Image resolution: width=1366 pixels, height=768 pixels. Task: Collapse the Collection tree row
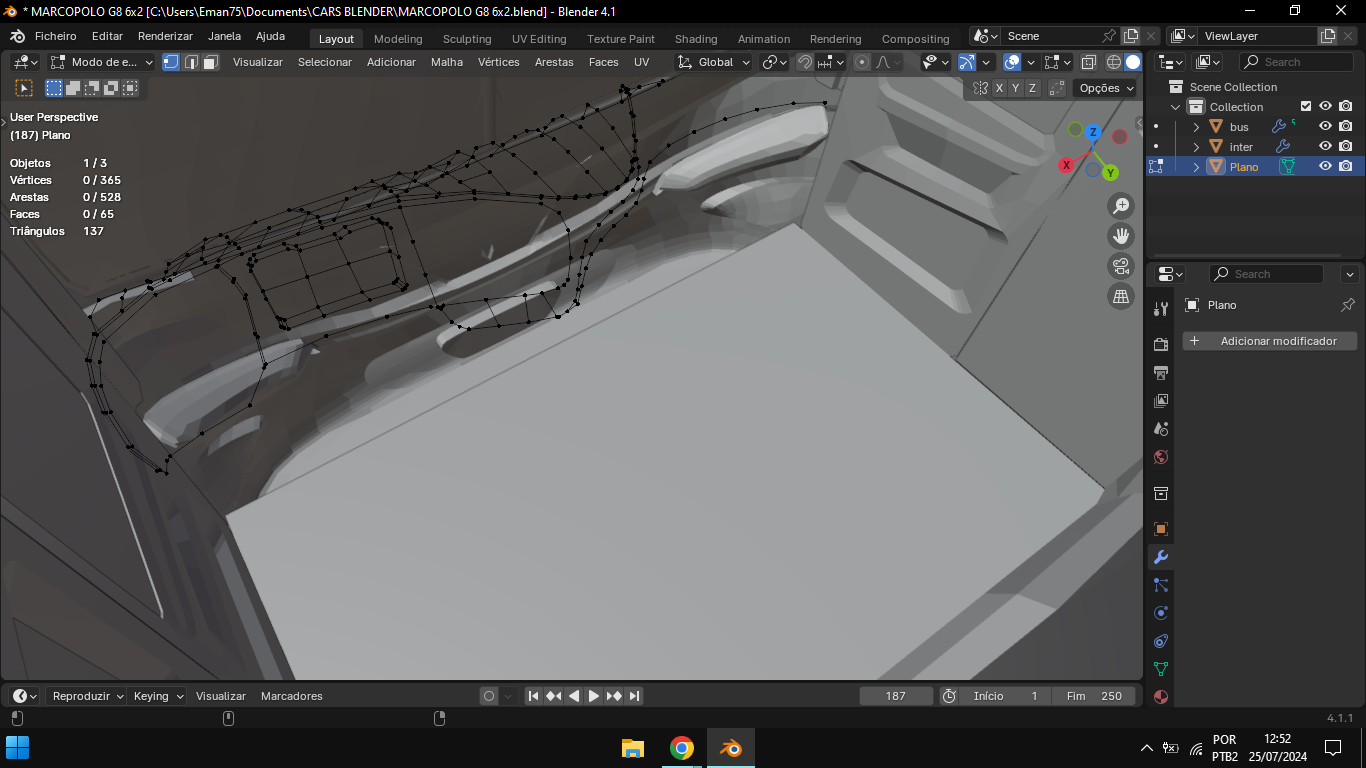[x=1176, y=107]
